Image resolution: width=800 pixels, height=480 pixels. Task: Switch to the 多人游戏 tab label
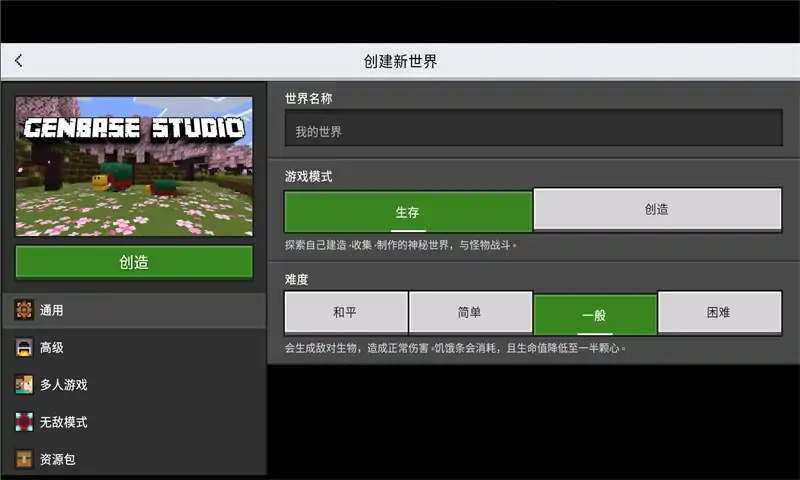coord(64,385)
